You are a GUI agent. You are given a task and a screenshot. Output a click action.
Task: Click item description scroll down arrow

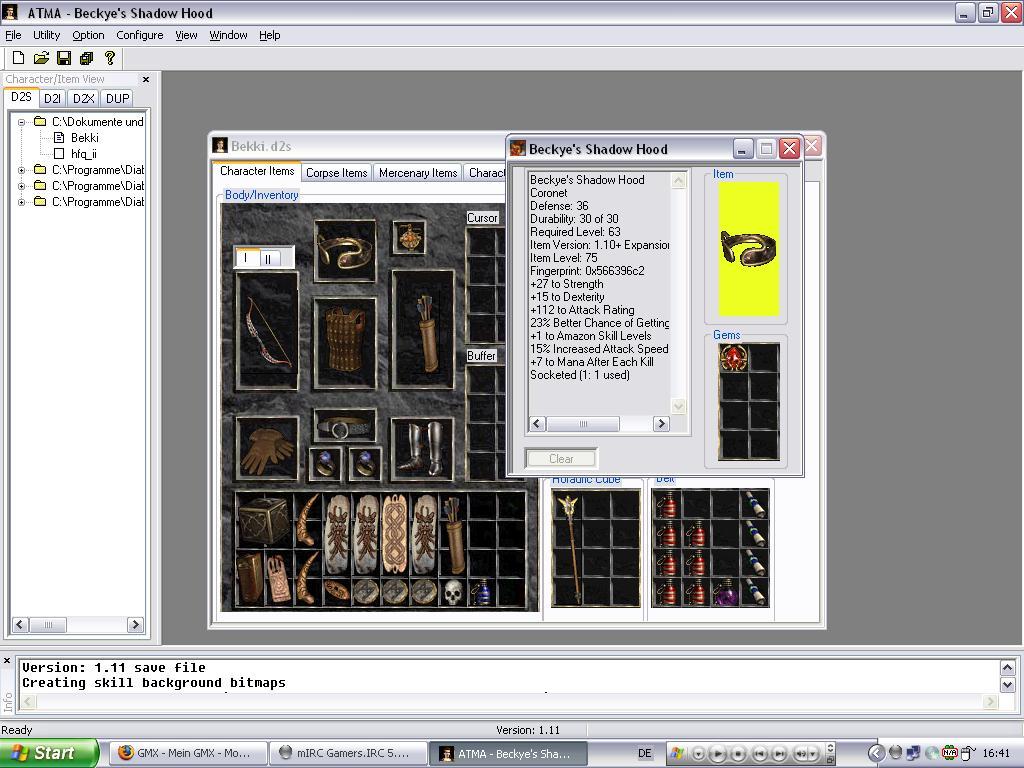pos(679,406)
